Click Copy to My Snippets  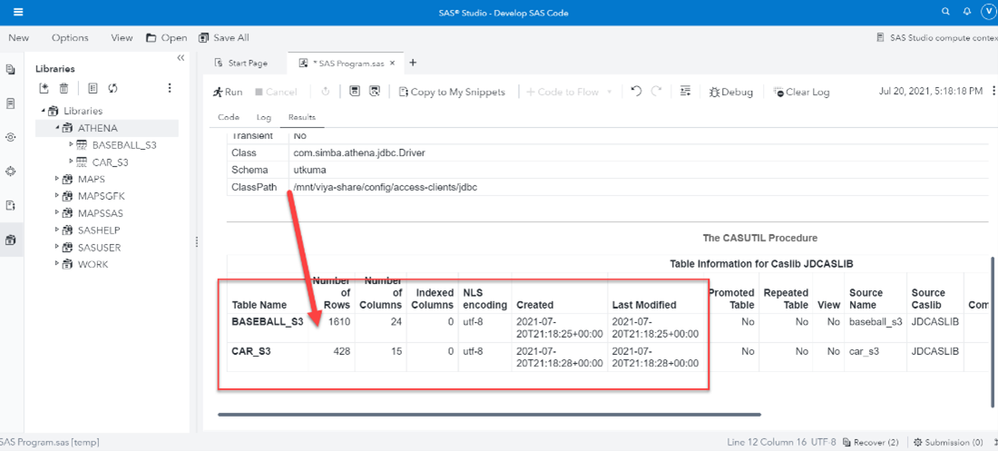click(x=452, y=92)
